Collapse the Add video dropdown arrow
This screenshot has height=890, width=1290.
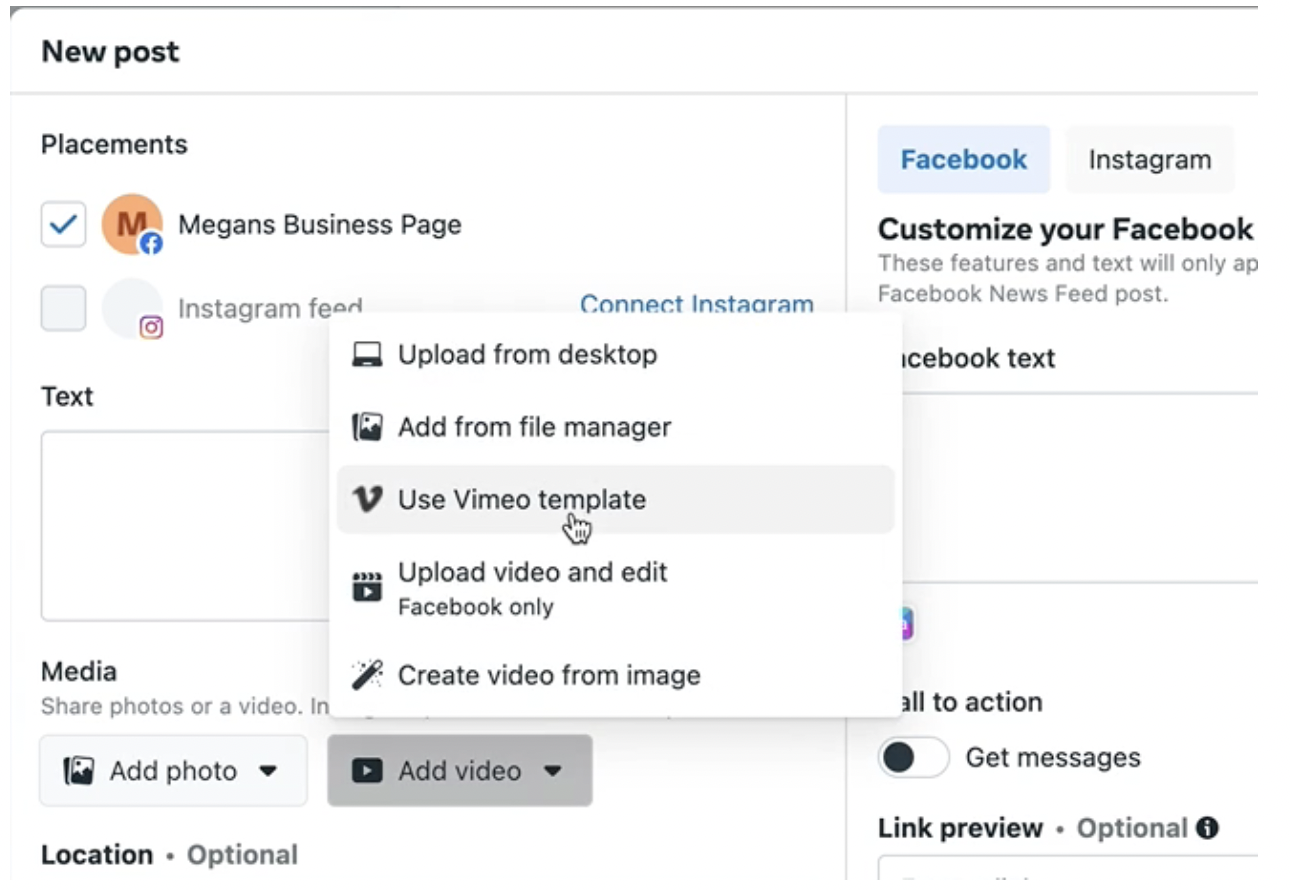pyautogui.click(x=552, y=771)
